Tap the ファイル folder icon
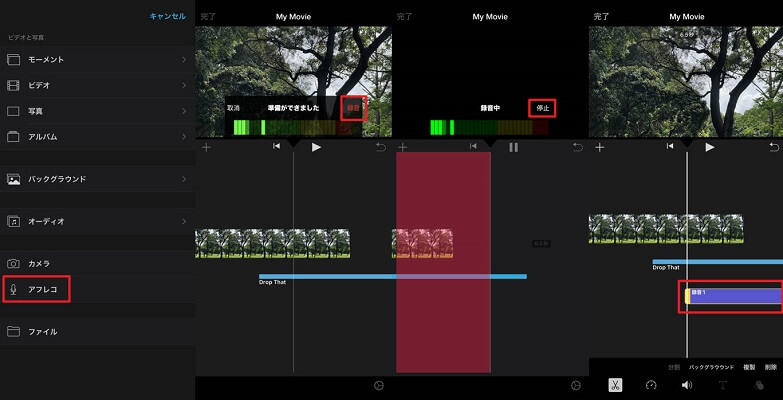This screenshot has height=400, width=783. 13,332
